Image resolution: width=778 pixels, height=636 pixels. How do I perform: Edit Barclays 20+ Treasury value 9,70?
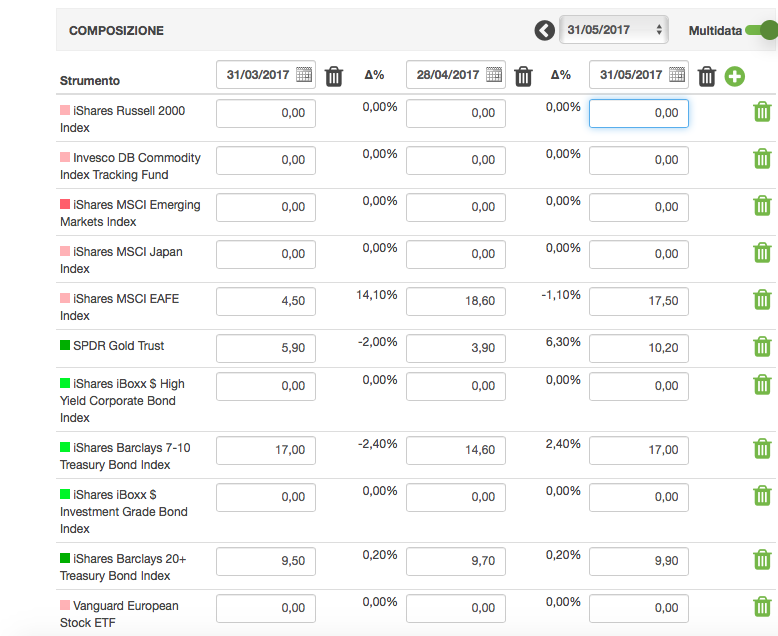pyautogui.click(x=456, y=562)
